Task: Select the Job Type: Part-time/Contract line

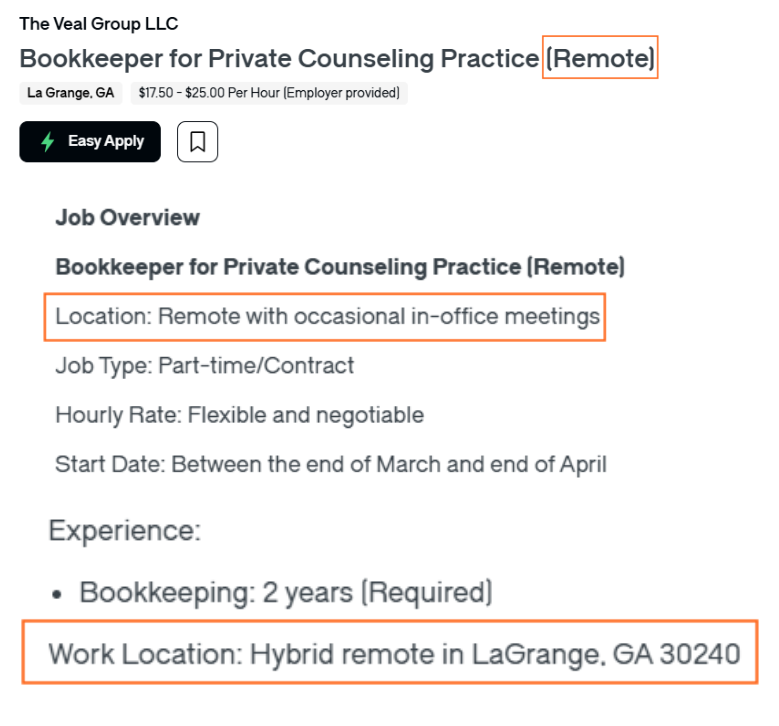Action: tap(204, 366)
